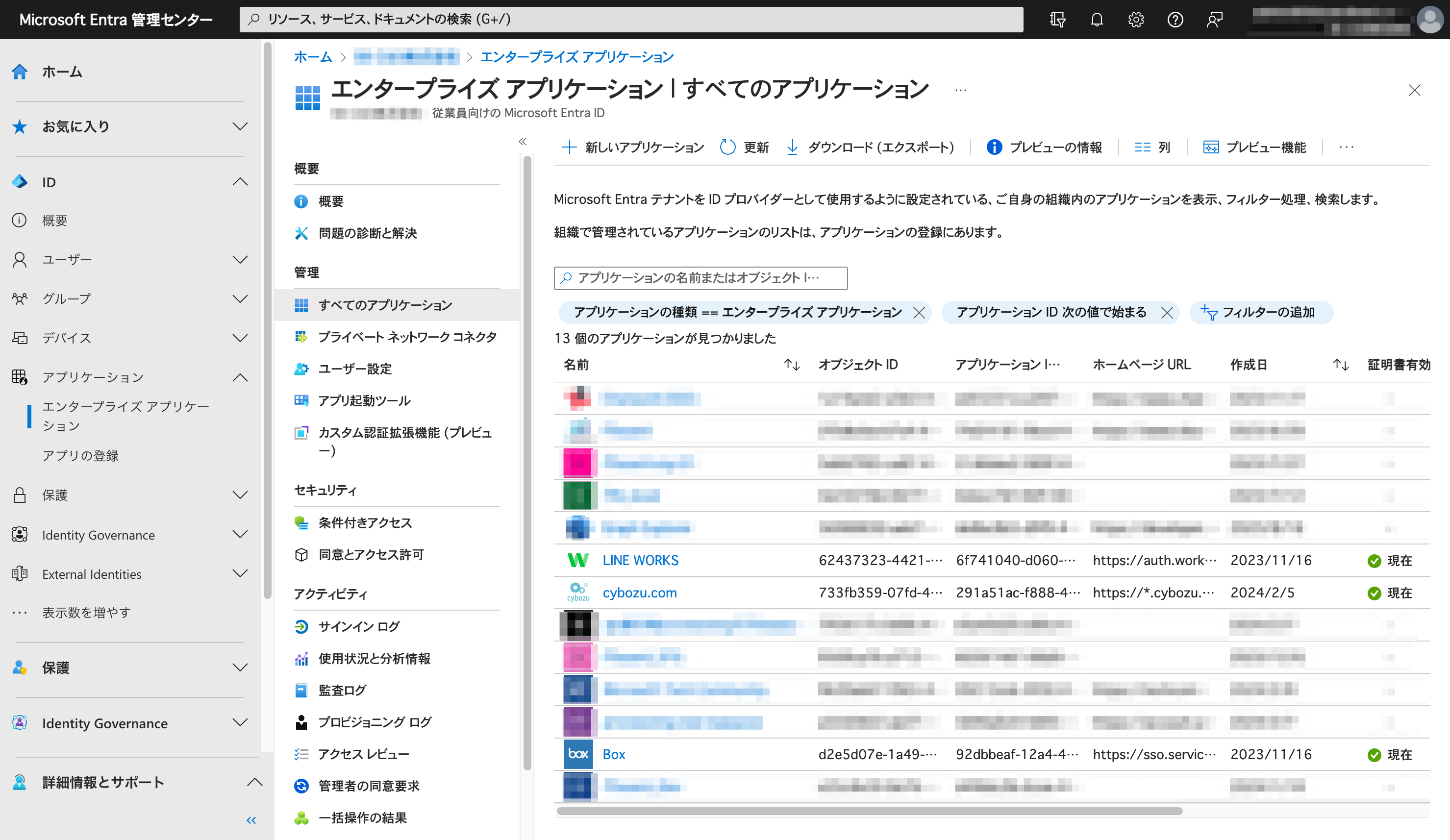Click the help question mark icon
This screenshot has width=1450, height=840.
click(x=1175, y=20)
